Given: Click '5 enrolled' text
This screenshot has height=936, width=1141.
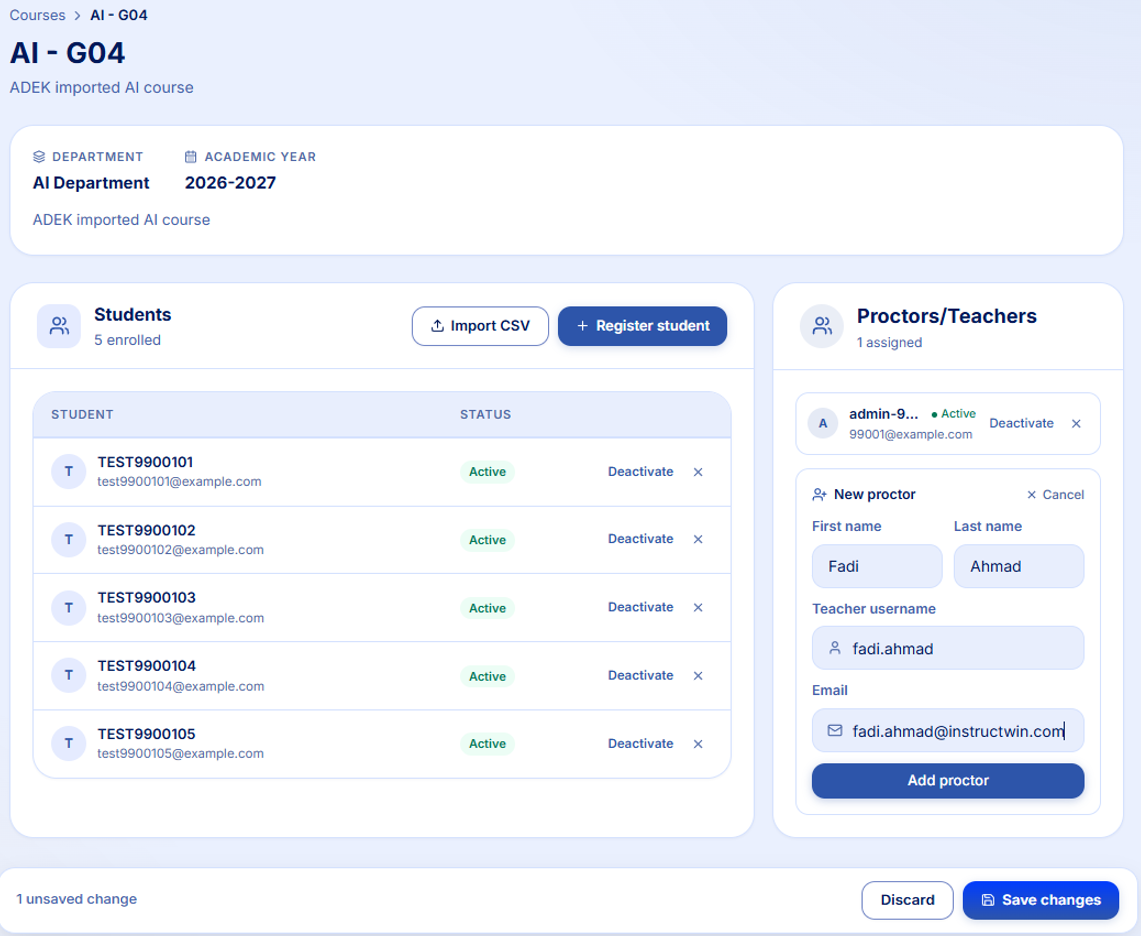Looking at the screenshot, I should (127, 340).
